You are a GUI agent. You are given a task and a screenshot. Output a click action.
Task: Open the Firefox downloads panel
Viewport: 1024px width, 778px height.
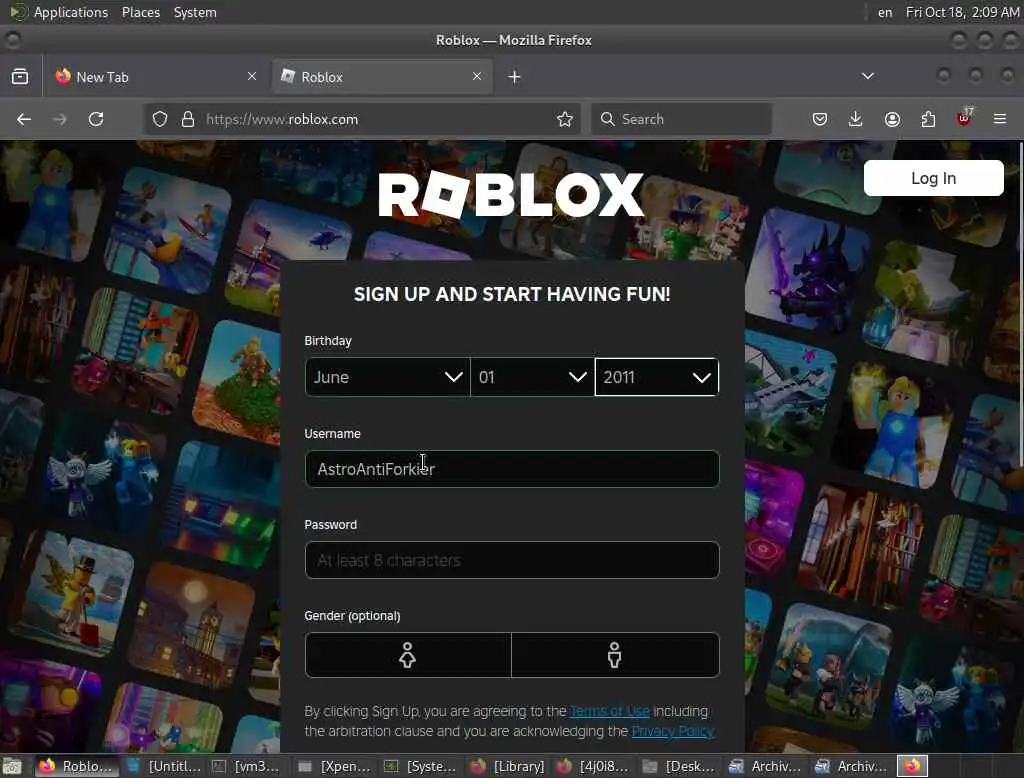[x=856, y=120]
